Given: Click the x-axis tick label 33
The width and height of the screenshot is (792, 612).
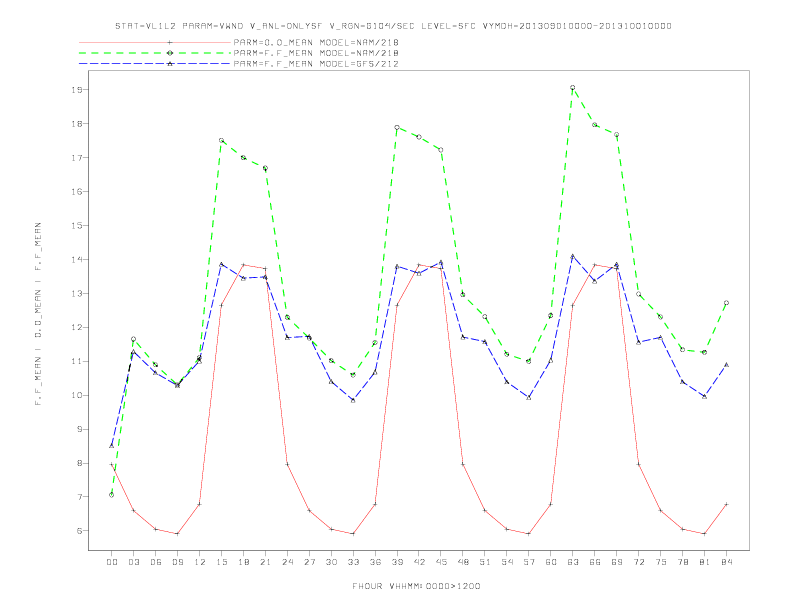Looking at the screenshot, I should (x=353, y=562).
